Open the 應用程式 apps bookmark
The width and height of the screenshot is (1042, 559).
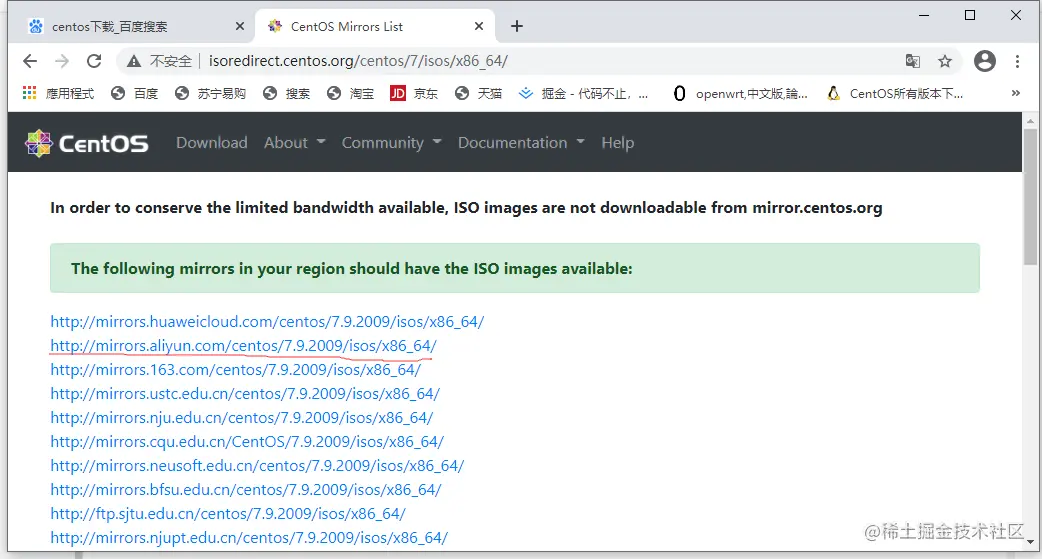click(x=58, y=94)
